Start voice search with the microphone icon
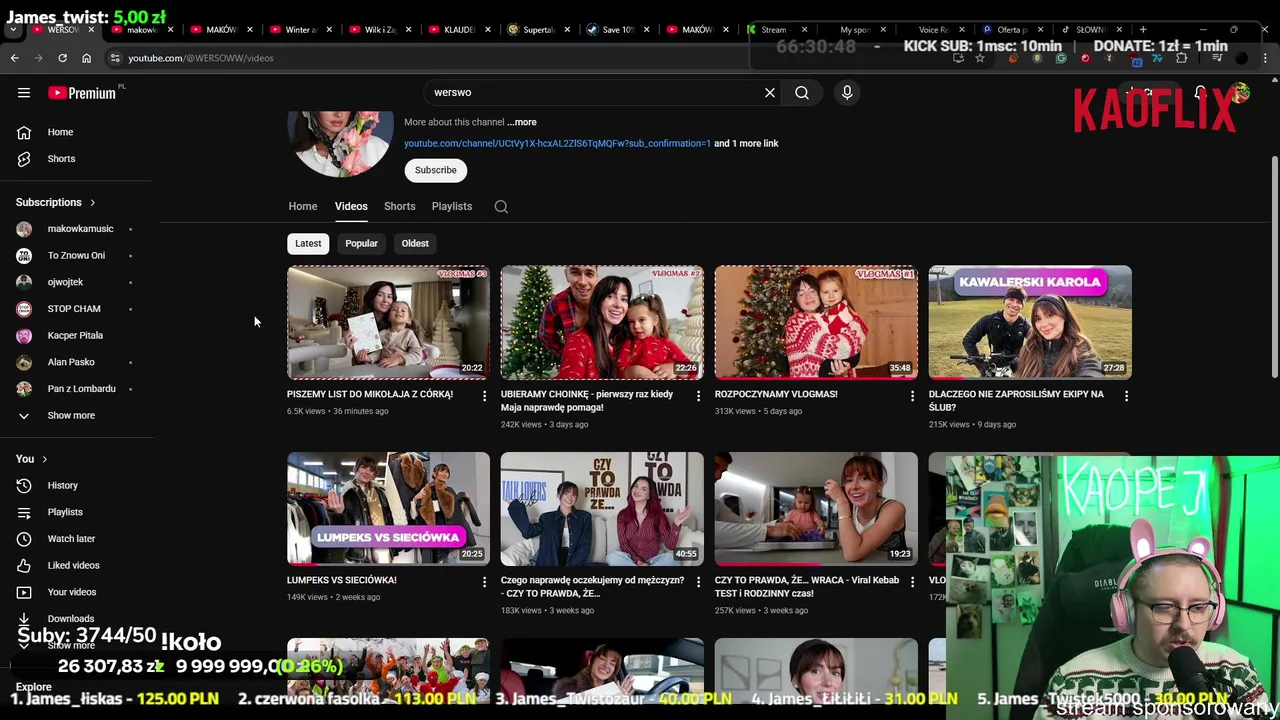 tap(847, 93)
